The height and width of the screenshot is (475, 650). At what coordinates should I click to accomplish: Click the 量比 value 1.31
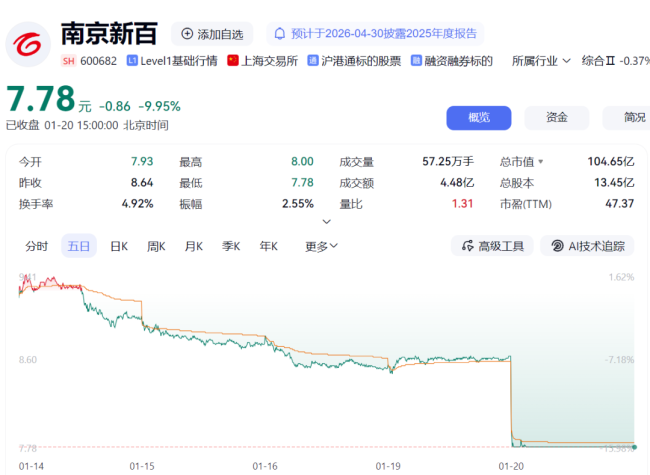pos(463,204)
